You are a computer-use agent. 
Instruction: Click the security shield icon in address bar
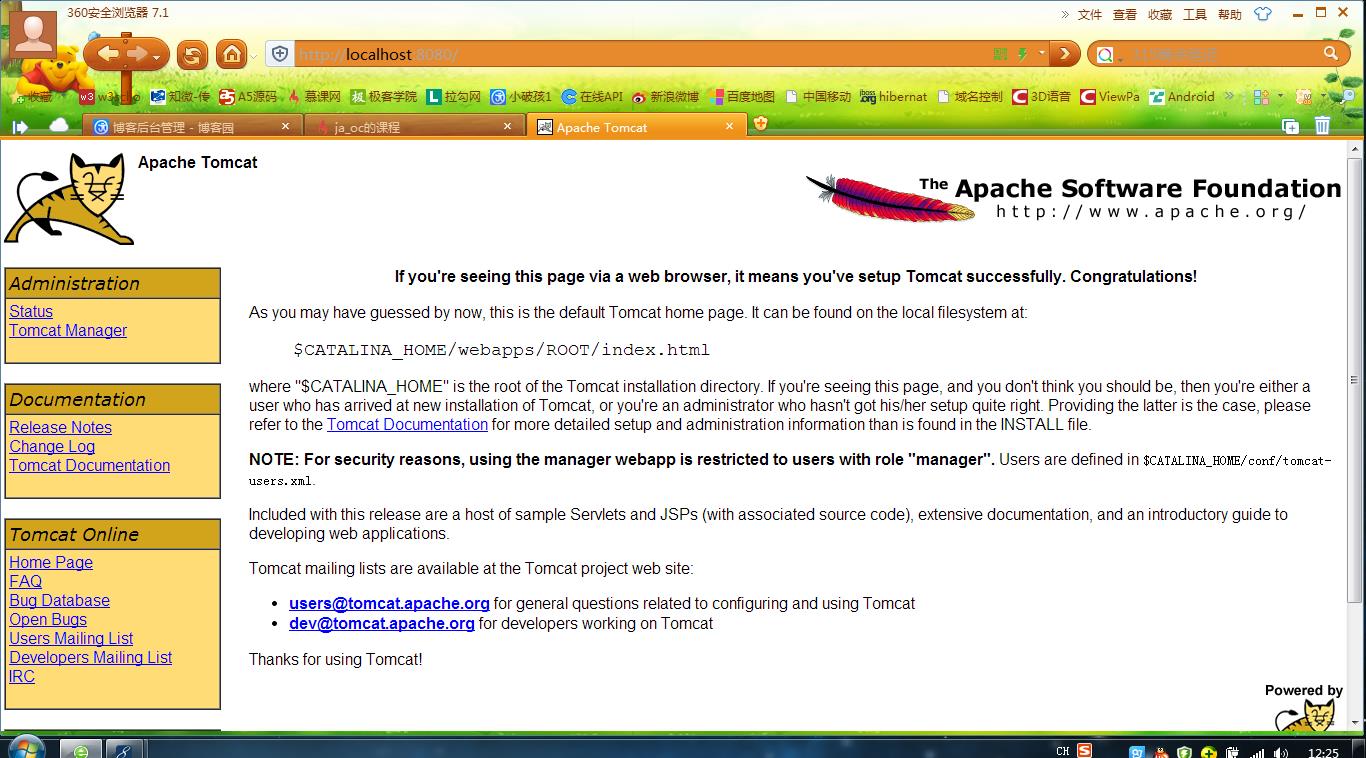click(x=280, y=54)
